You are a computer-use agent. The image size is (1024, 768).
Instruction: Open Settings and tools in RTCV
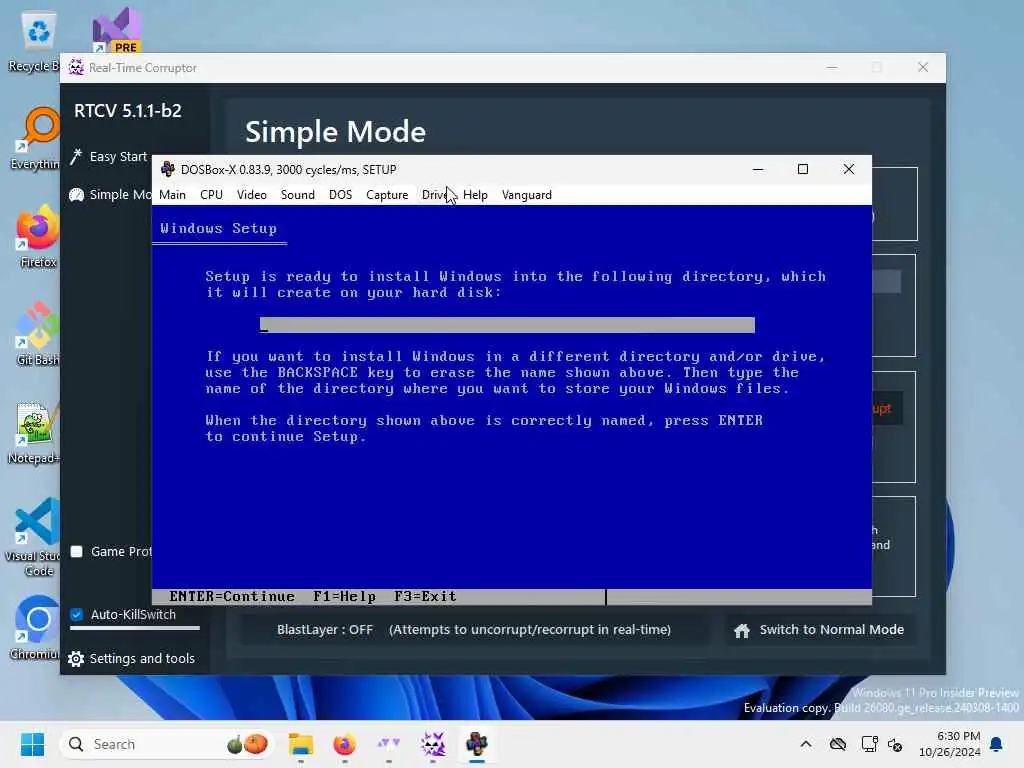coord(131,658)
